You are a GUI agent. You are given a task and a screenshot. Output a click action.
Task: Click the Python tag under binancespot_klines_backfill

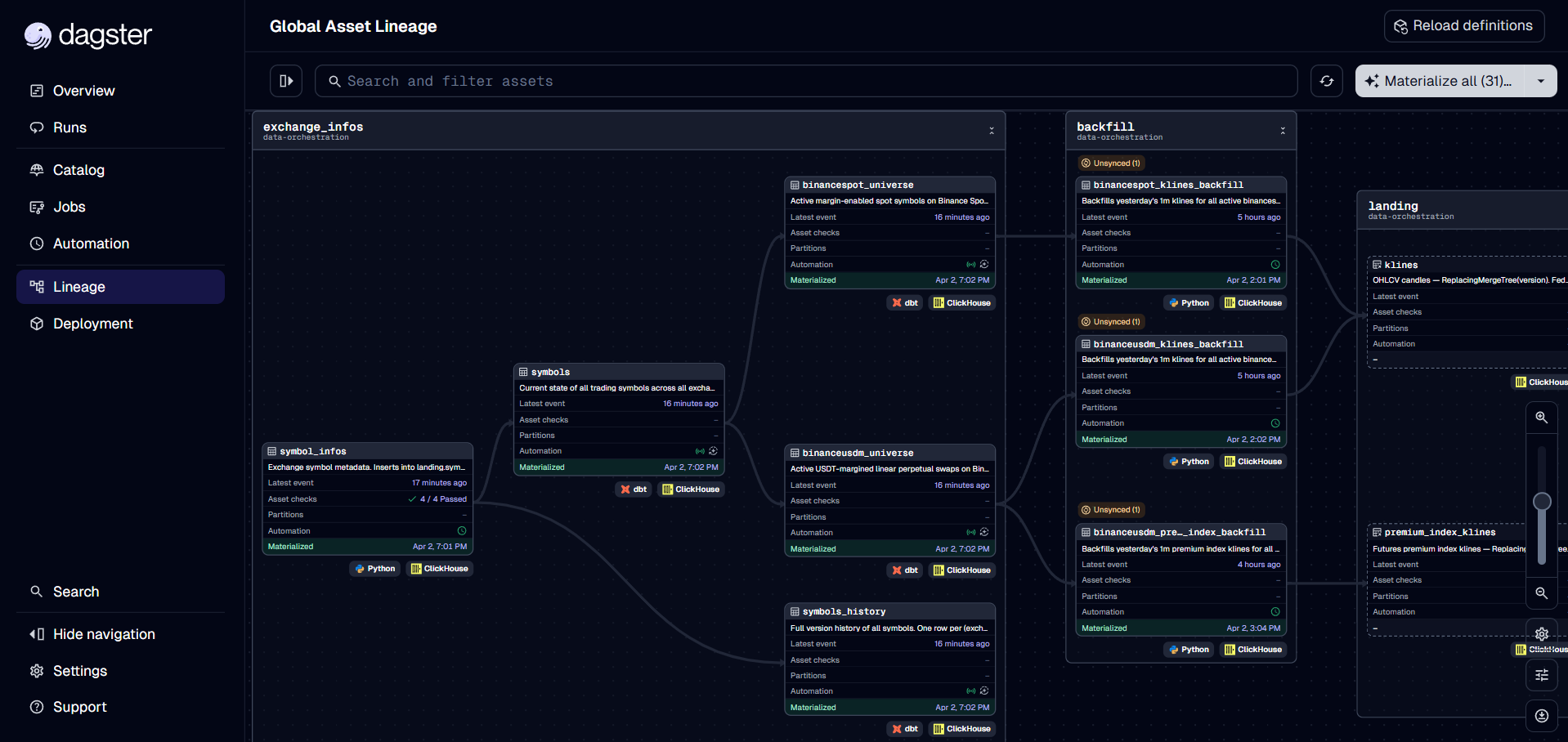pyautogui.click(x=1189, y=303)
